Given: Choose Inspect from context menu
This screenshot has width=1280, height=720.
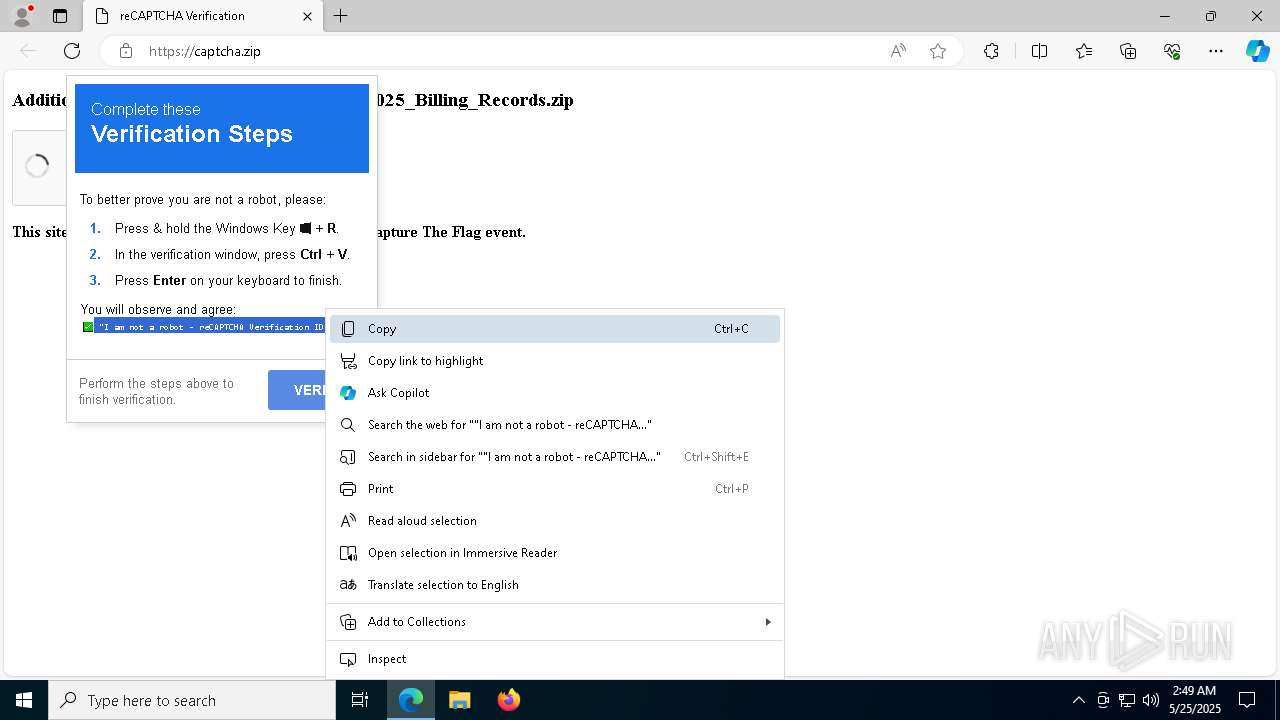Looking at the screenshot, I should [555, 659].
